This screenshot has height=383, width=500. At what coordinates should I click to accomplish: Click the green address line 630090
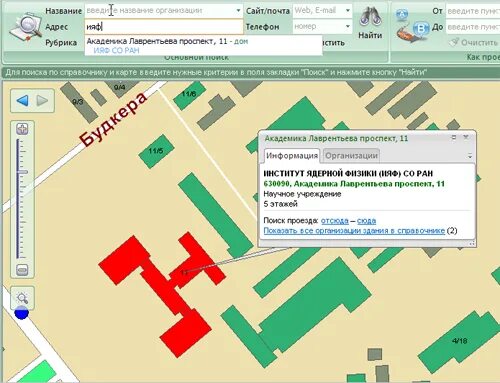pos(354,184)
